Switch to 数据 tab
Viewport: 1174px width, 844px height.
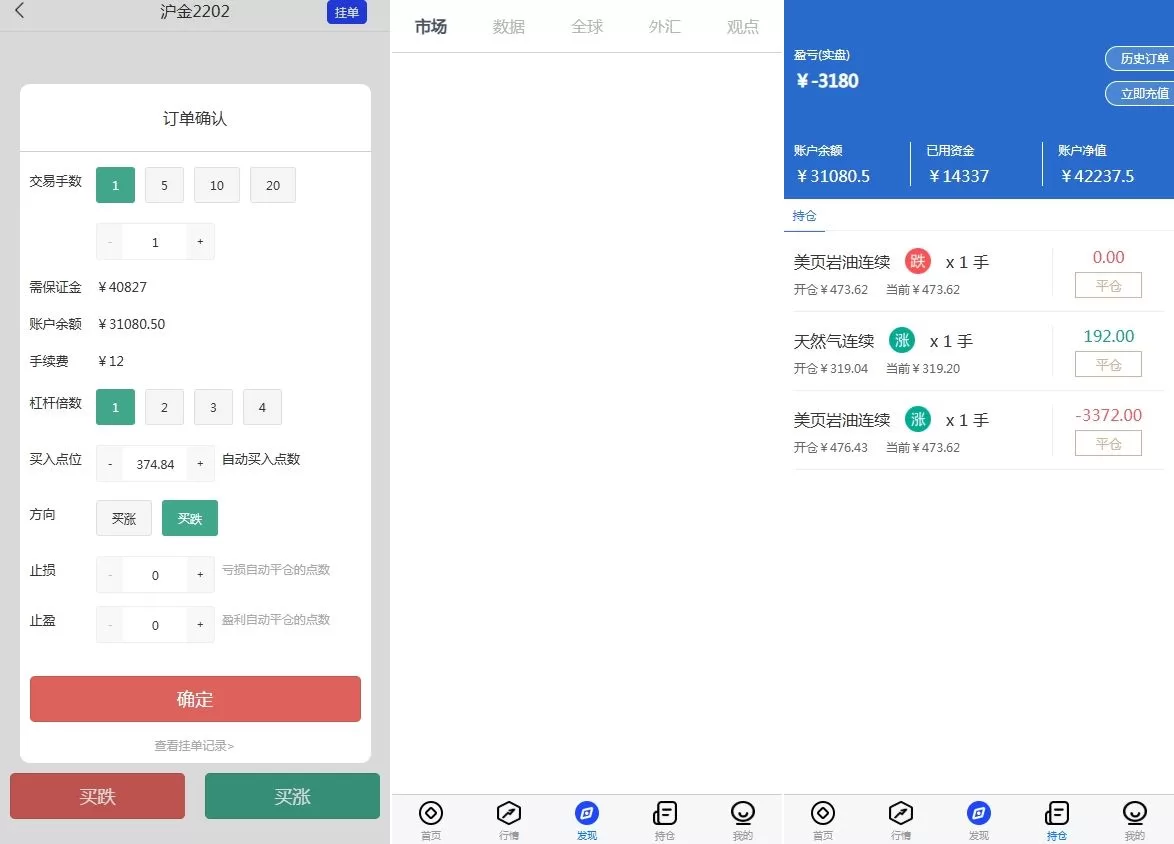coord(508,27)
